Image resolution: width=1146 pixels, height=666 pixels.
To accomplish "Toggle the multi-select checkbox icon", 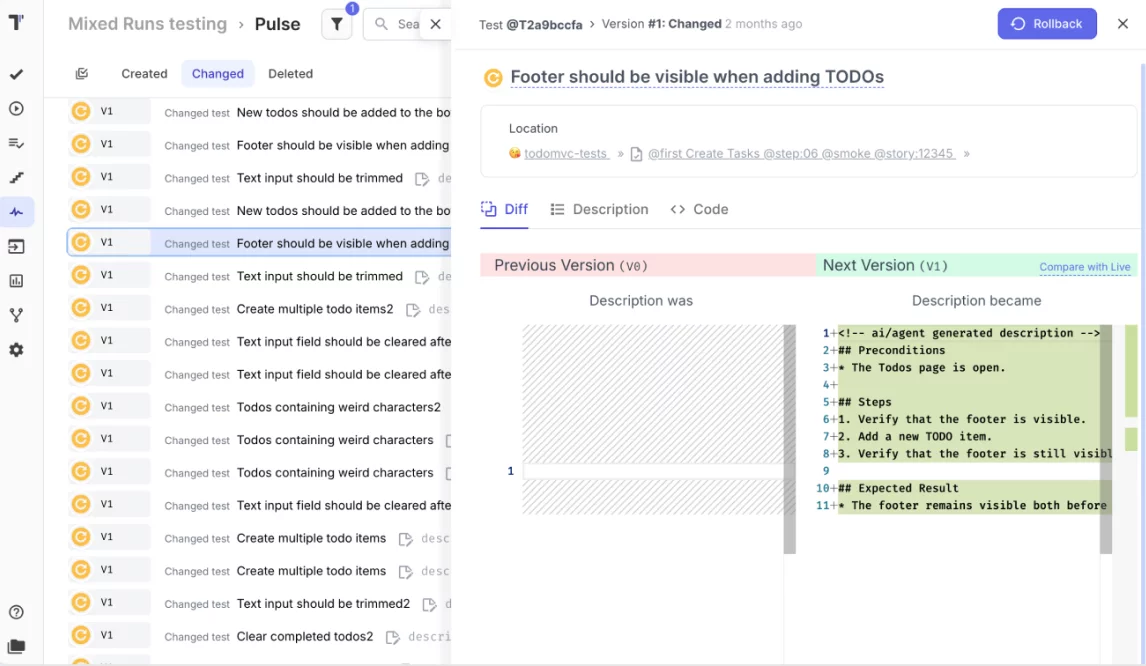I will pos(82,74).
